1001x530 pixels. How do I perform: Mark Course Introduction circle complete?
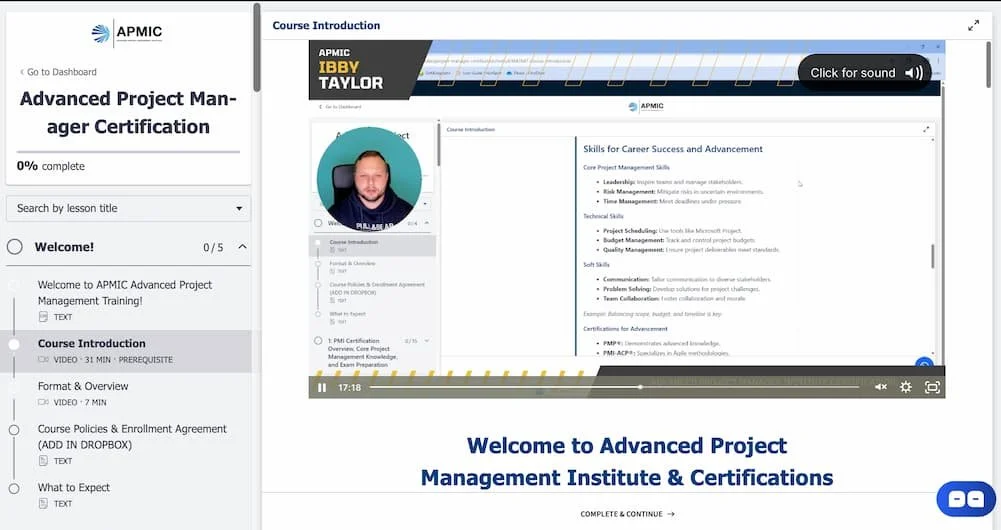13,344
